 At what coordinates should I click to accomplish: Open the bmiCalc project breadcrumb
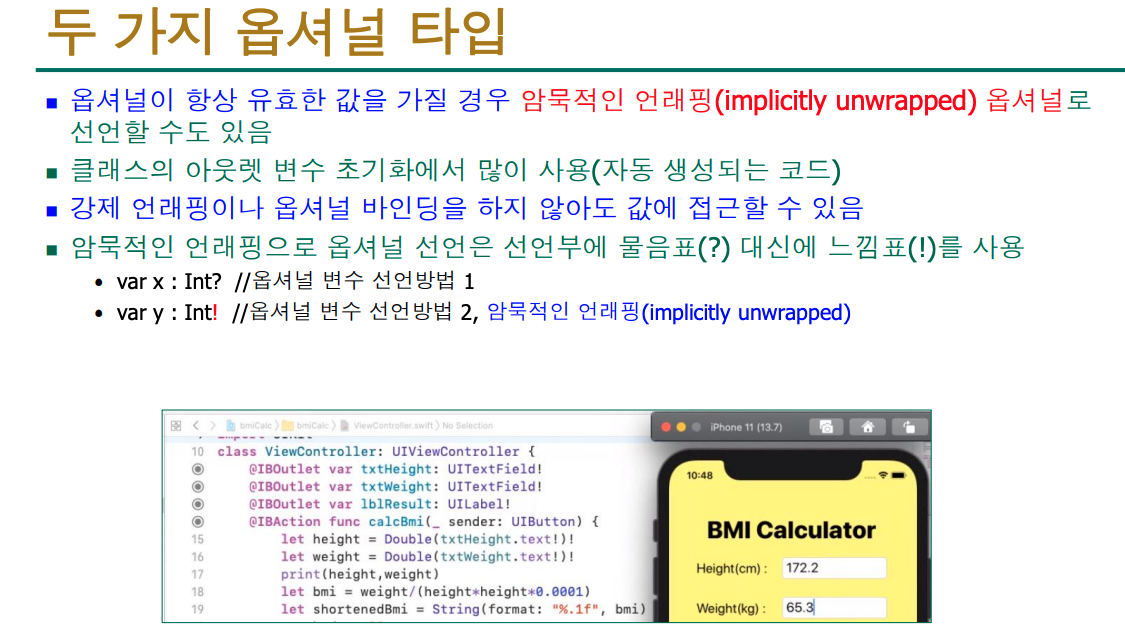click(250, 426)
